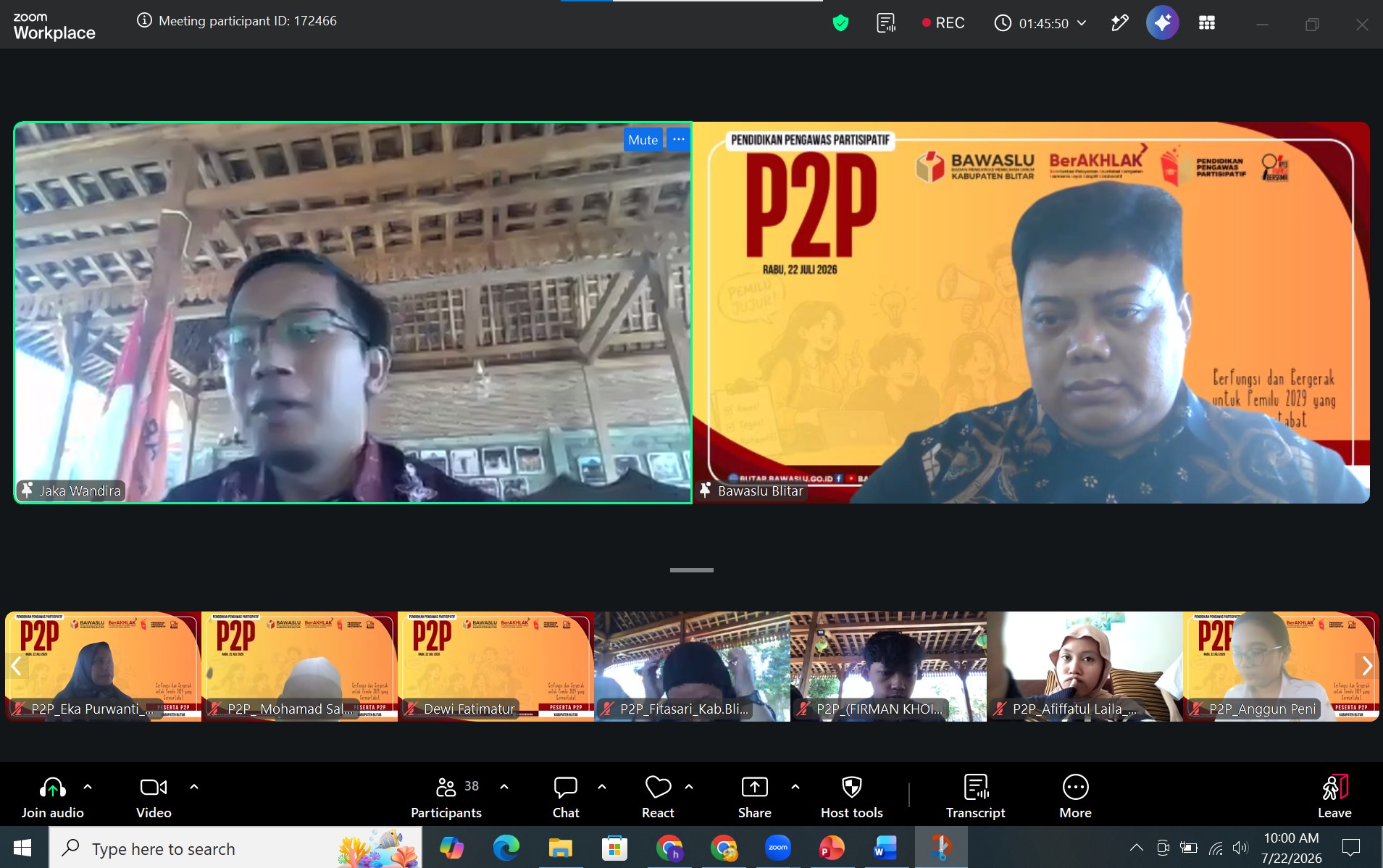Click the green encryption shield icon
This screenshot has height=868, width=1383.
coord(840,23)
